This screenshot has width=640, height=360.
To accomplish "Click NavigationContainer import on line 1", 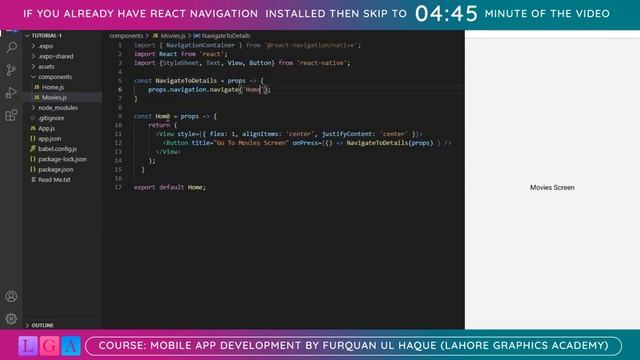I will (x=200, y=45).
